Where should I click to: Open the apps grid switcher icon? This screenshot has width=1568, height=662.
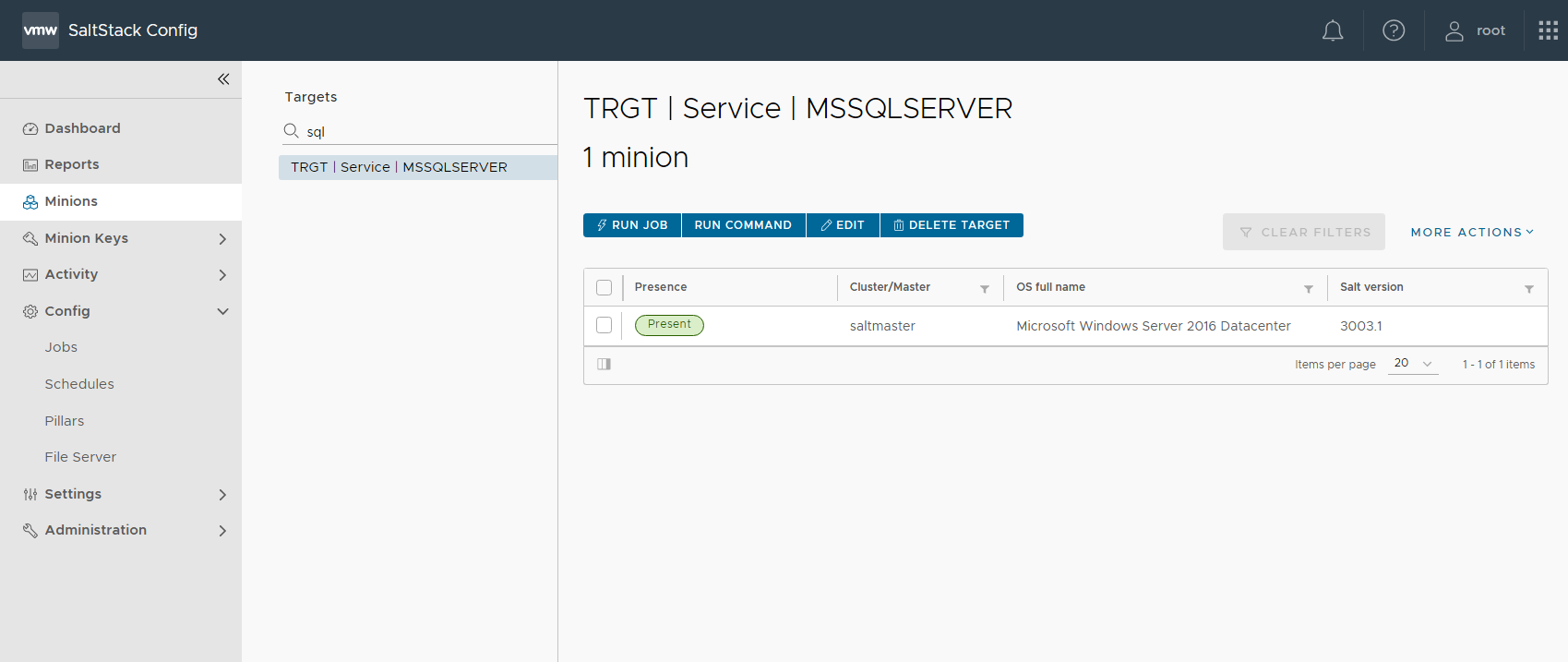pyautogui.click(x=1548, y=30)
